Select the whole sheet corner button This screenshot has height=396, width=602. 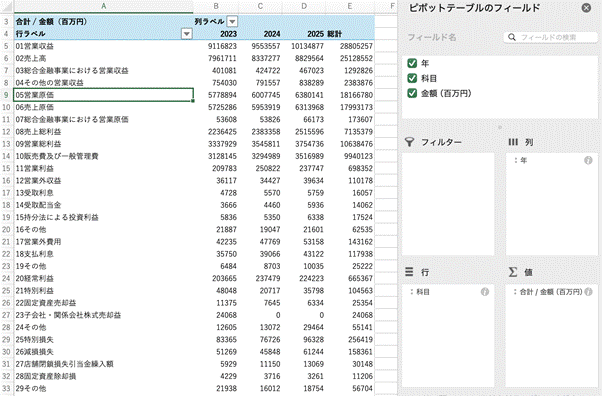coord(7,6)
